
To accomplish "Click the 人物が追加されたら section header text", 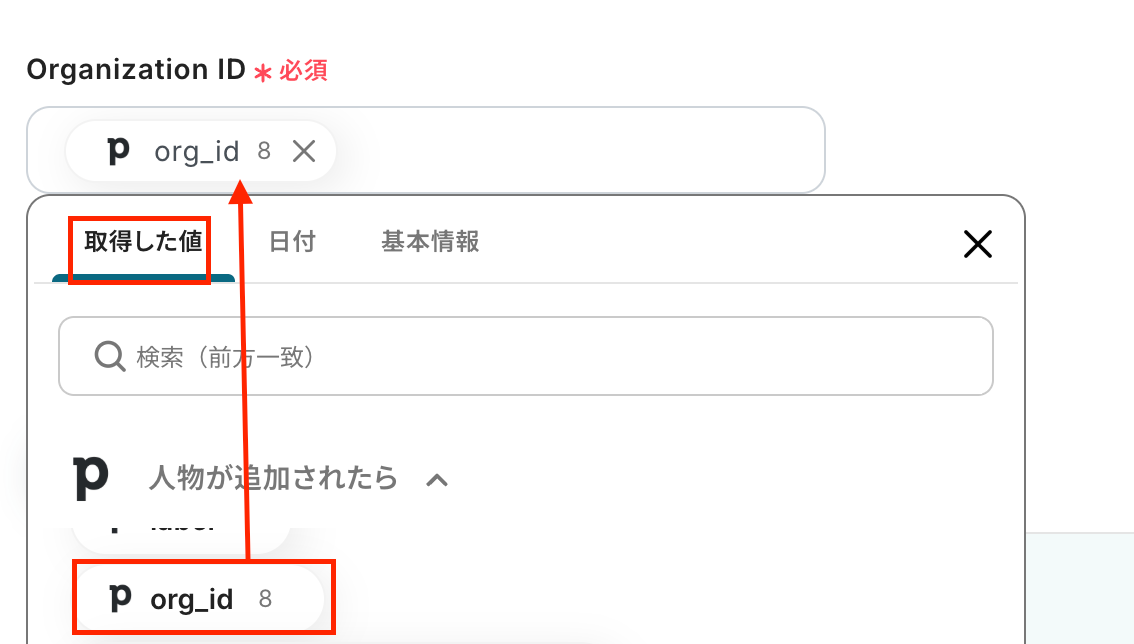I will pos(273,478).
